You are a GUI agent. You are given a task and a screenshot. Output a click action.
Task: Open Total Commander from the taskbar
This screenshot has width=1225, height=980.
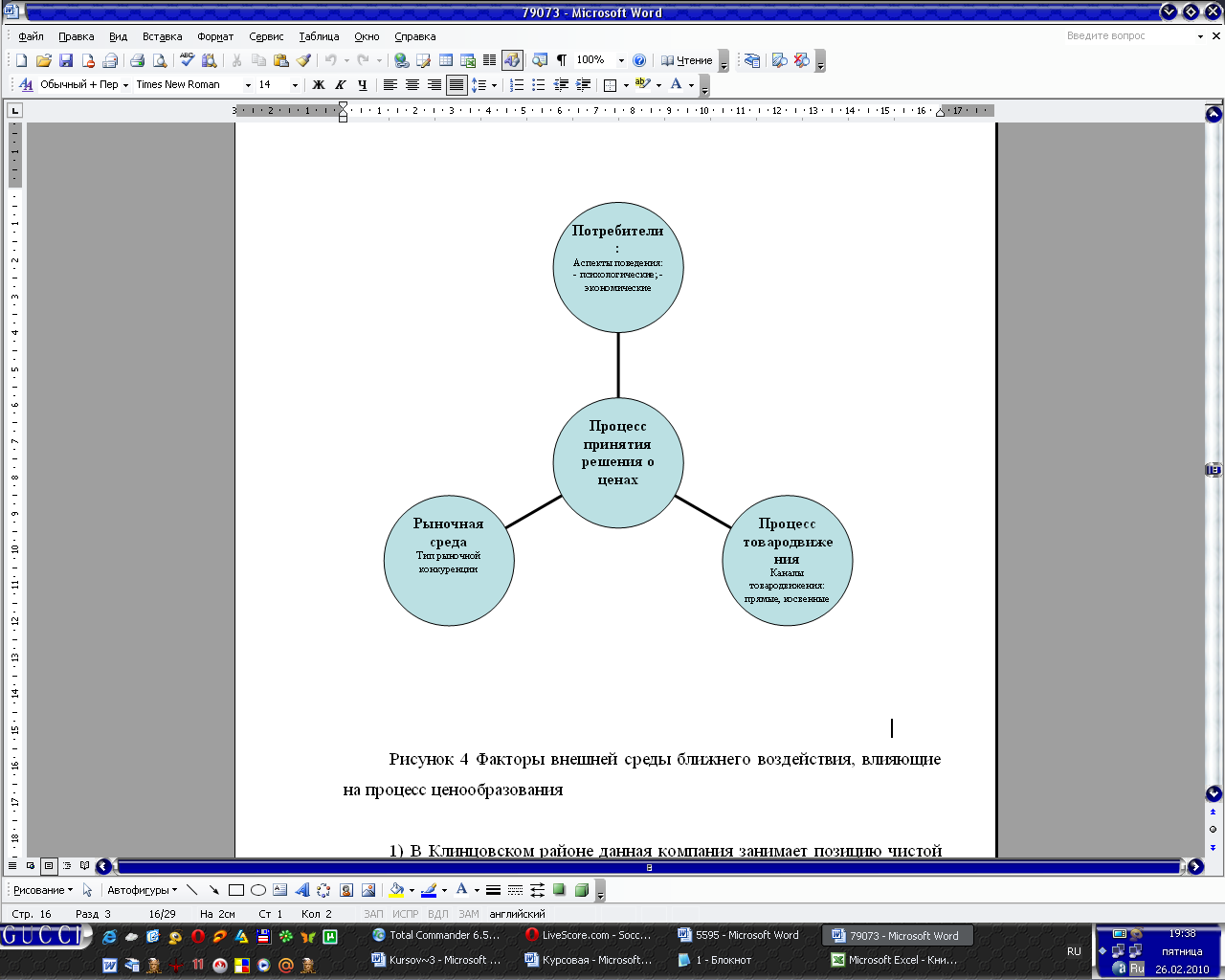coord(436,935)
